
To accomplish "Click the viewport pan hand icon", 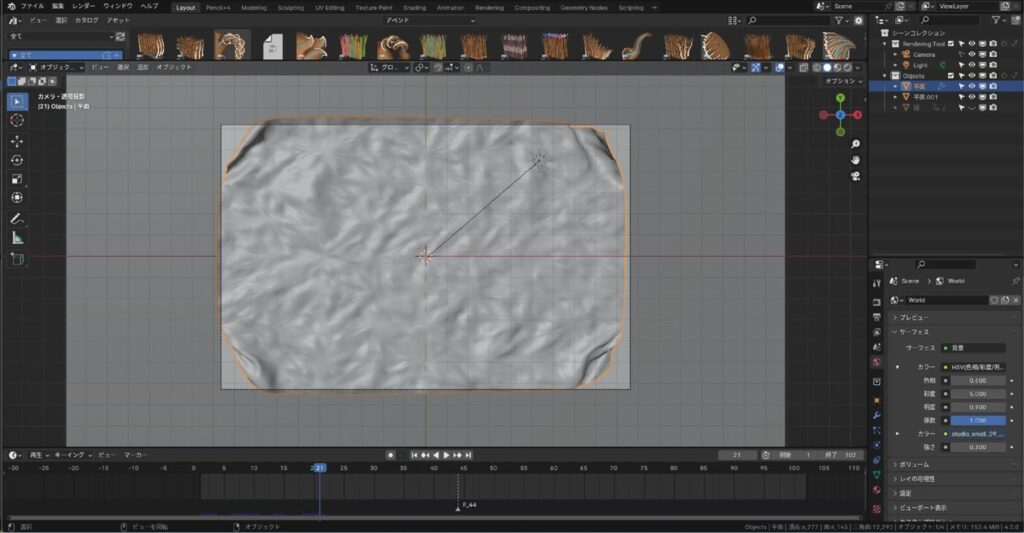I will (856, 160).
